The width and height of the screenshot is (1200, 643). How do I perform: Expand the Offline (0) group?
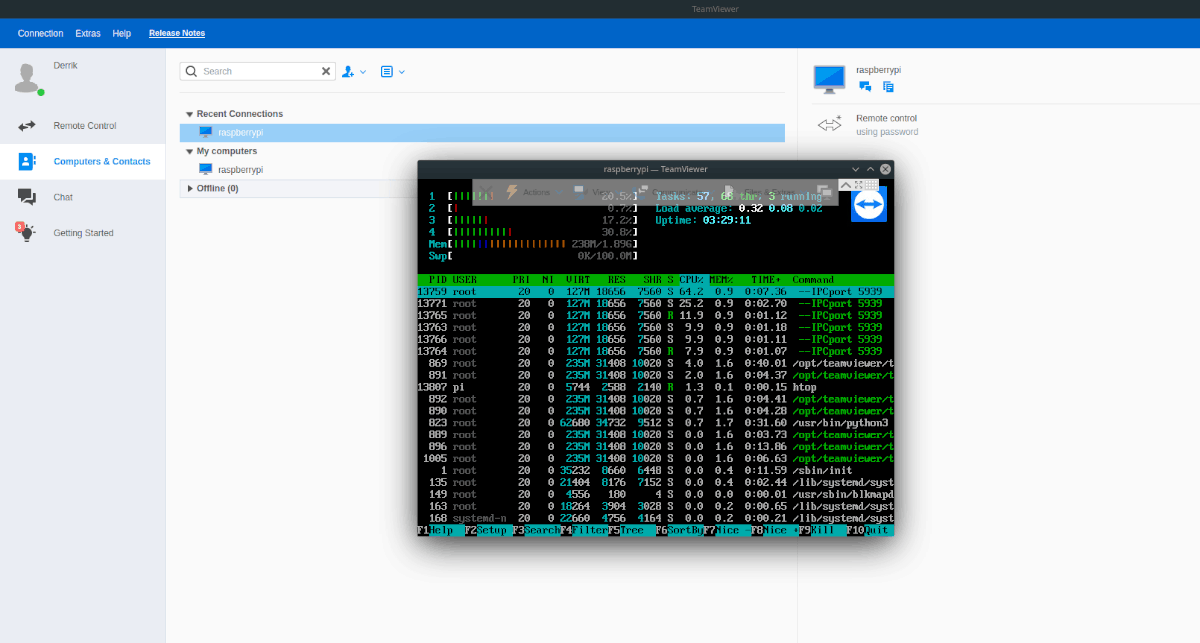pos(189,188)
